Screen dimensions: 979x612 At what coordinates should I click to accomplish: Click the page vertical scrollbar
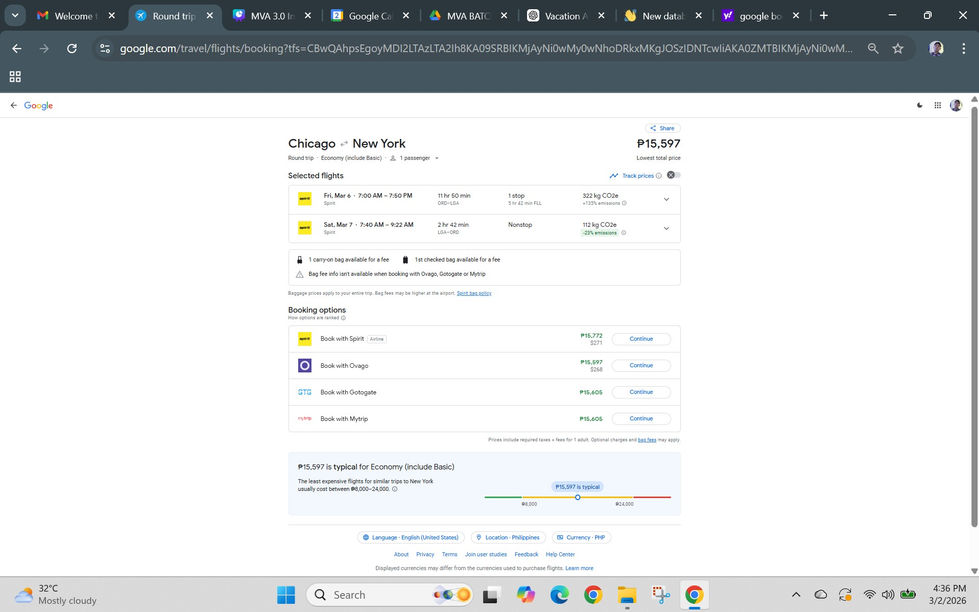coord(974,317)
